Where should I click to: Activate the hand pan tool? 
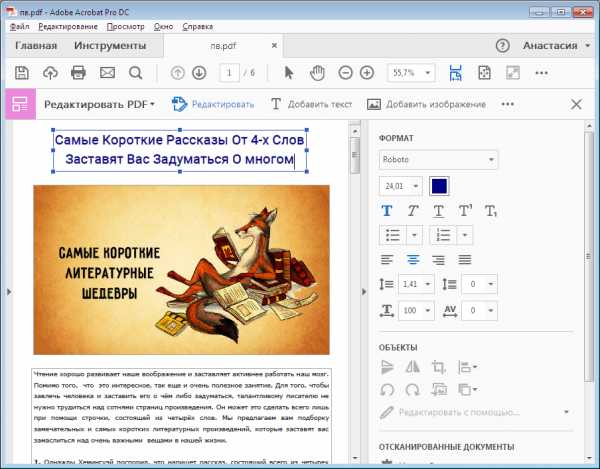pos(317,73)
